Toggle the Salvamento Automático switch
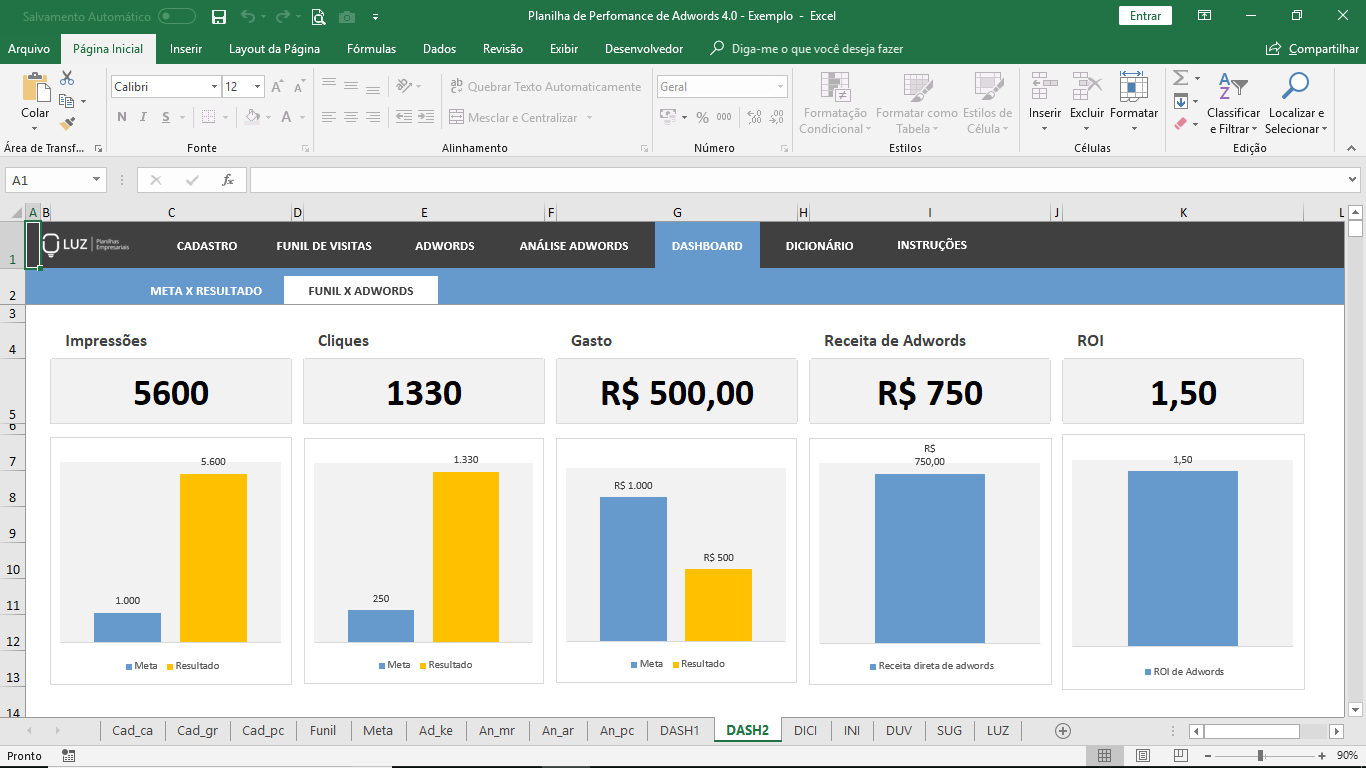This screenshot has width=1366, height=768. point(177,16)
